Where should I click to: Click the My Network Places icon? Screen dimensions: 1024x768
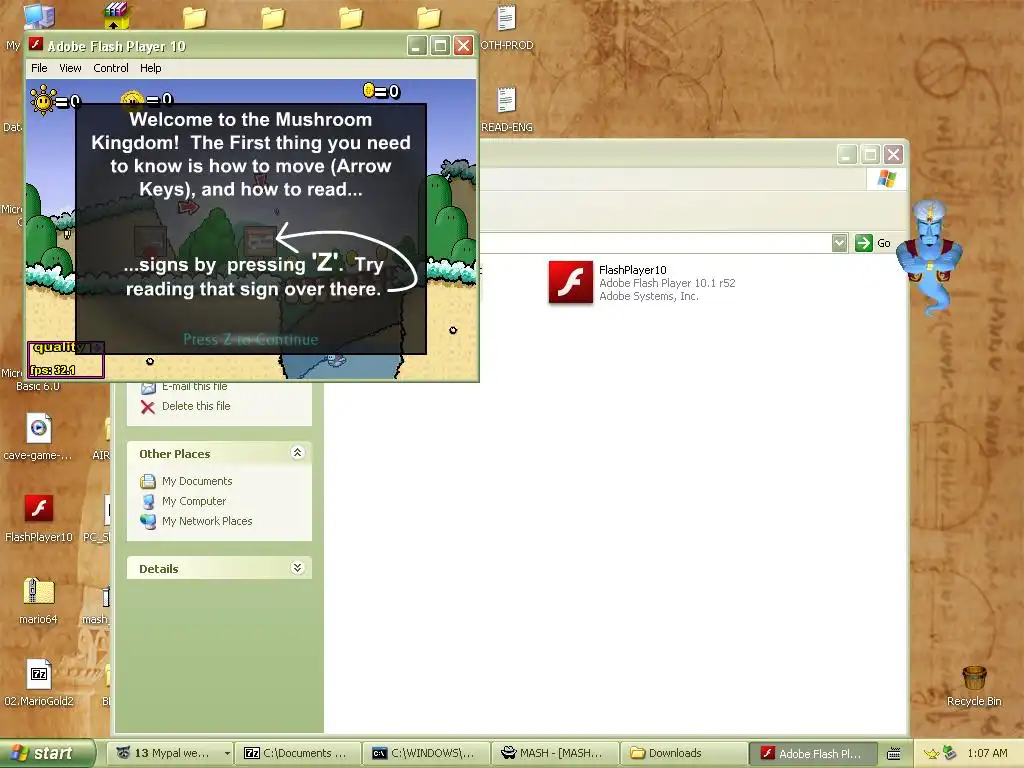(148, 522)
